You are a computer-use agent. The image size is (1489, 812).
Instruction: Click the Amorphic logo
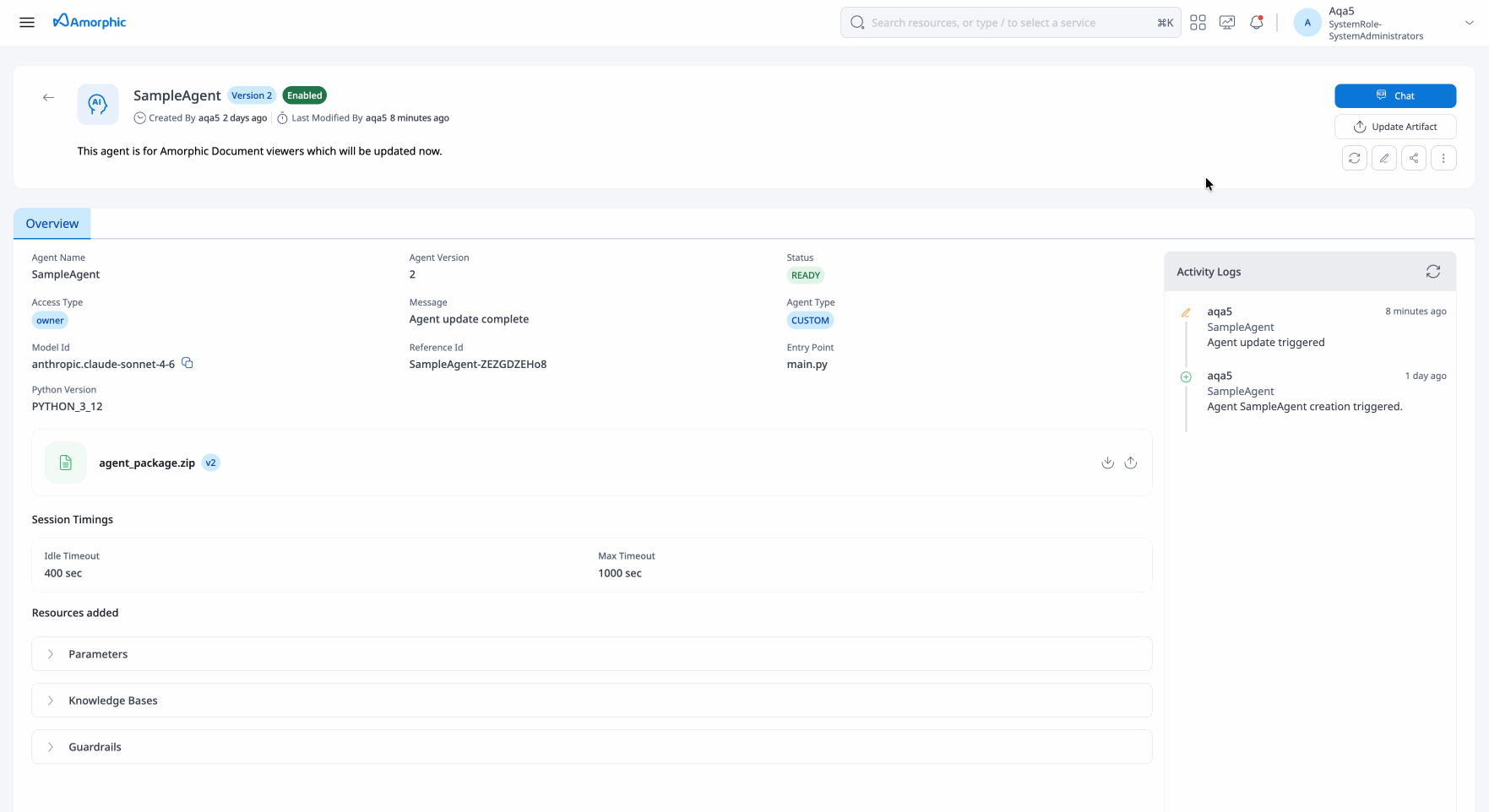90,22
